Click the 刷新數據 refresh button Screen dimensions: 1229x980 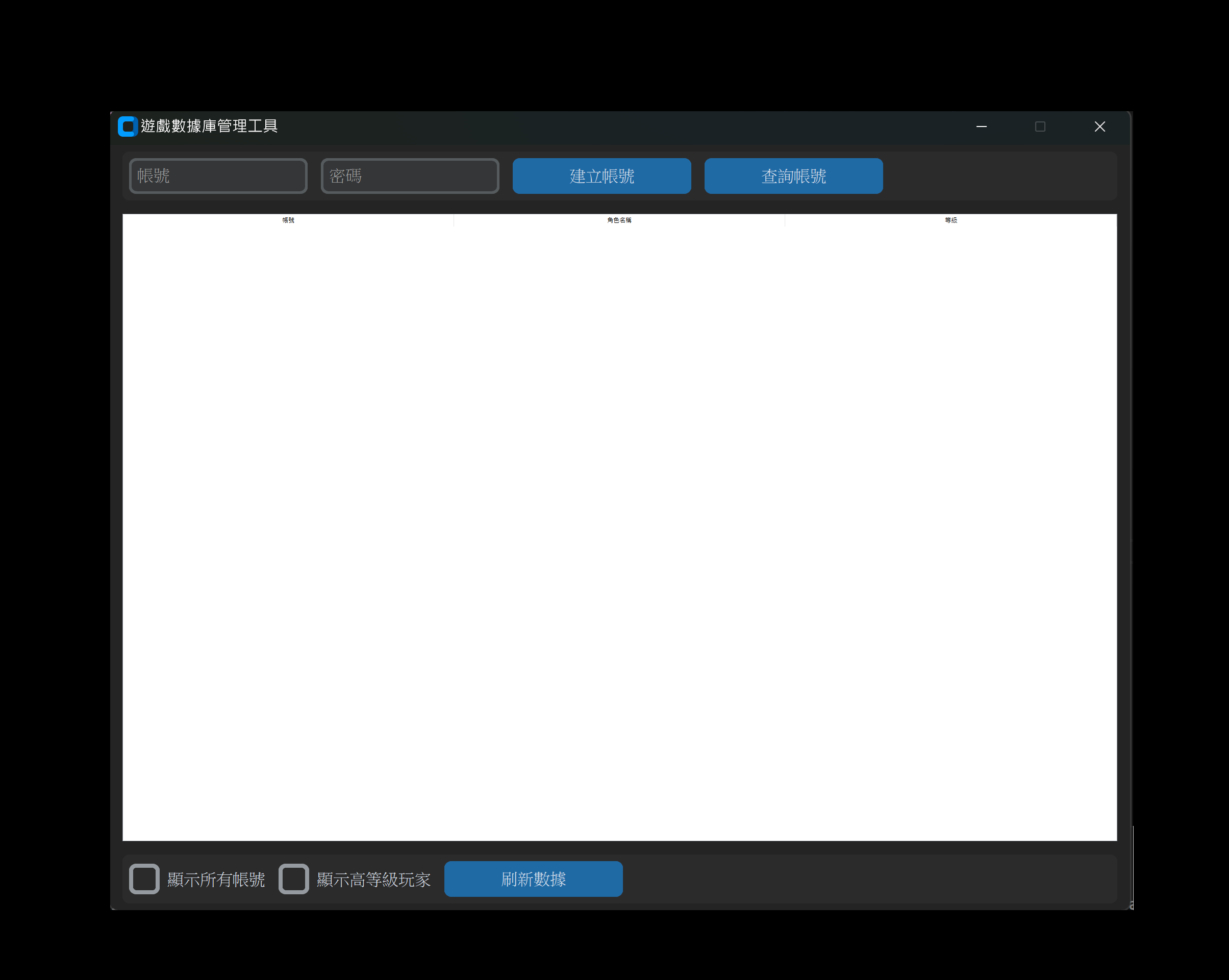pyautogui.click(x=533, y=878)
